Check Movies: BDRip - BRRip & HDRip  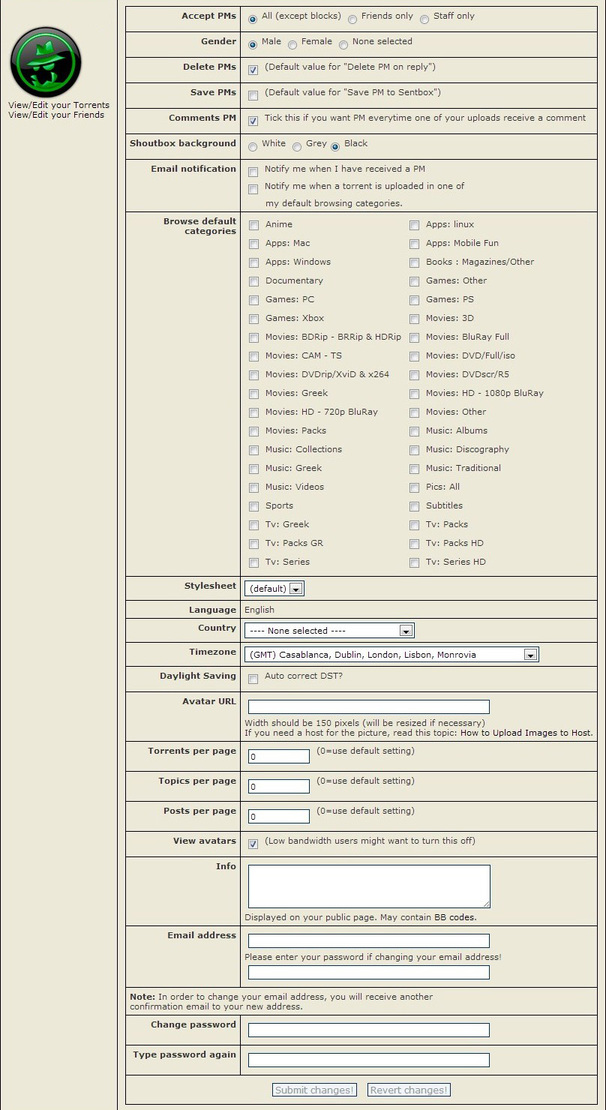[253, 338]
